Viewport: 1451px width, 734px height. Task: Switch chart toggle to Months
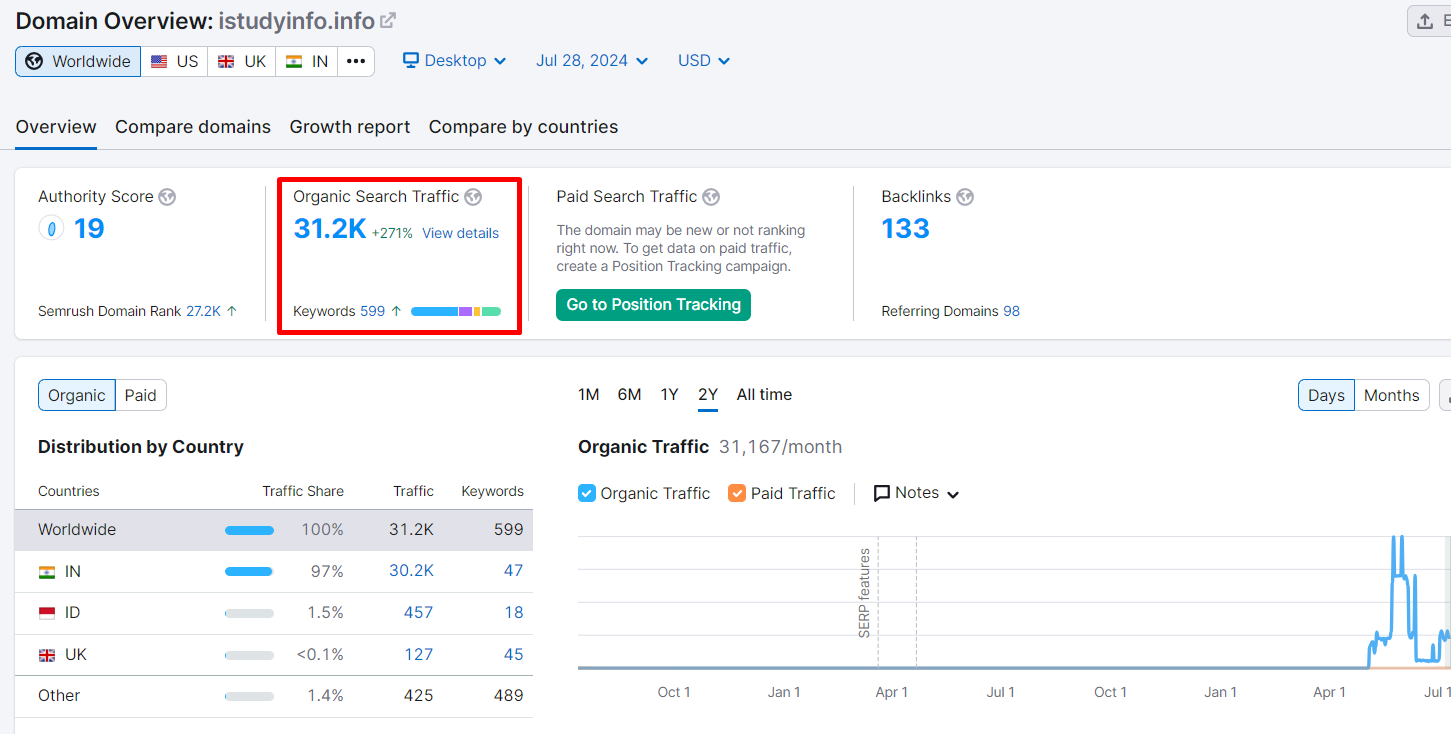pos(1392,395)
